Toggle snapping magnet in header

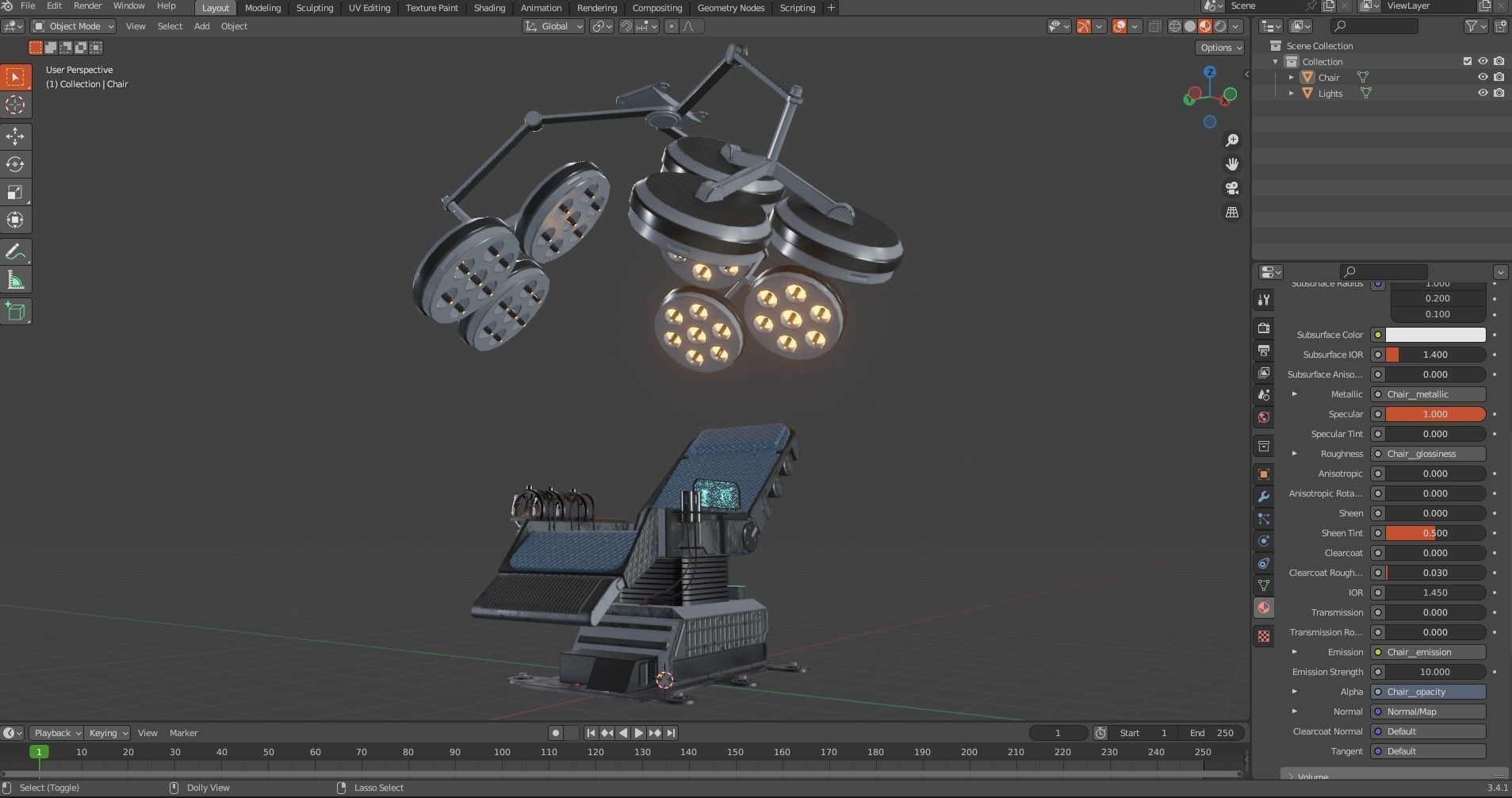tap(626, 26)
